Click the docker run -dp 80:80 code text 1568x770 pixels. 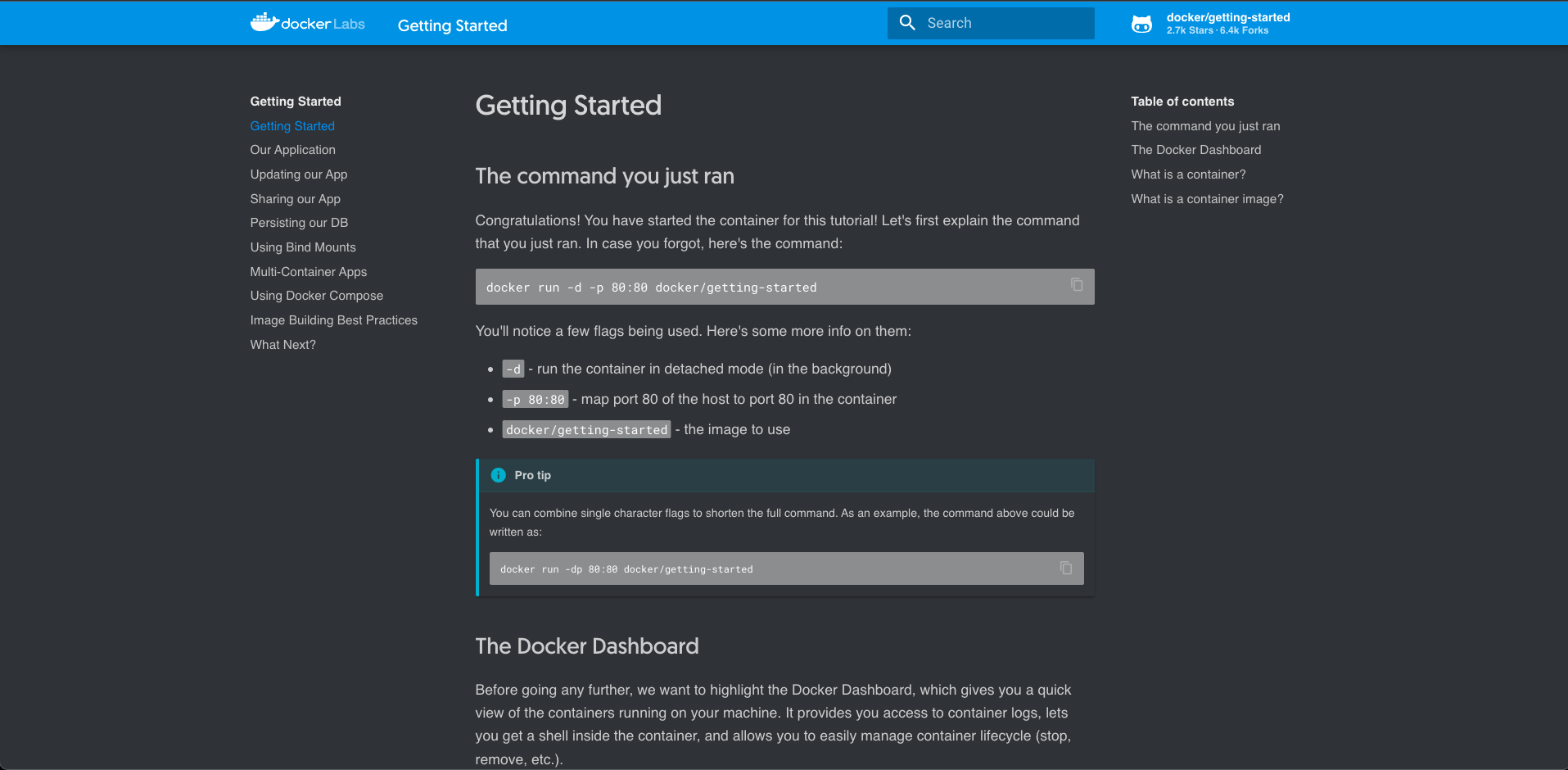[626, 569]
